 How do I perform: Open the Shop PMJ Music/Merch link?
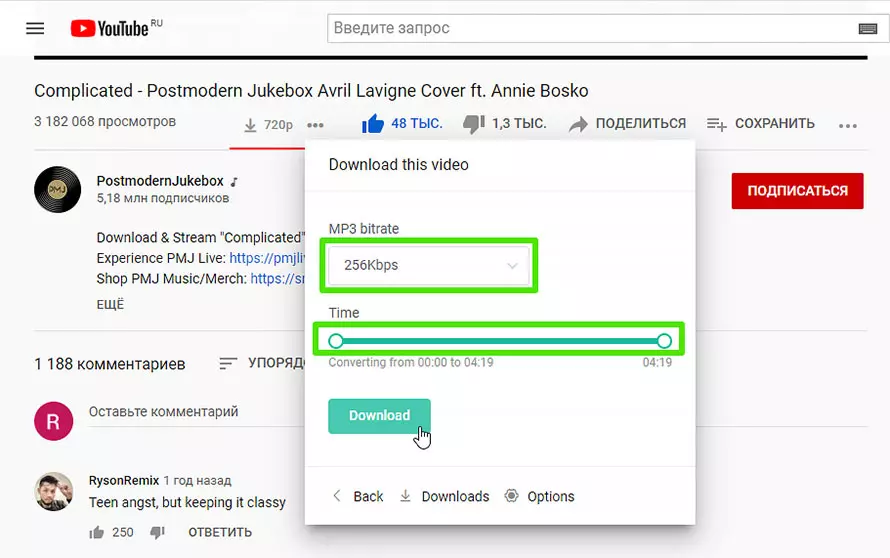tap(278, 279)
